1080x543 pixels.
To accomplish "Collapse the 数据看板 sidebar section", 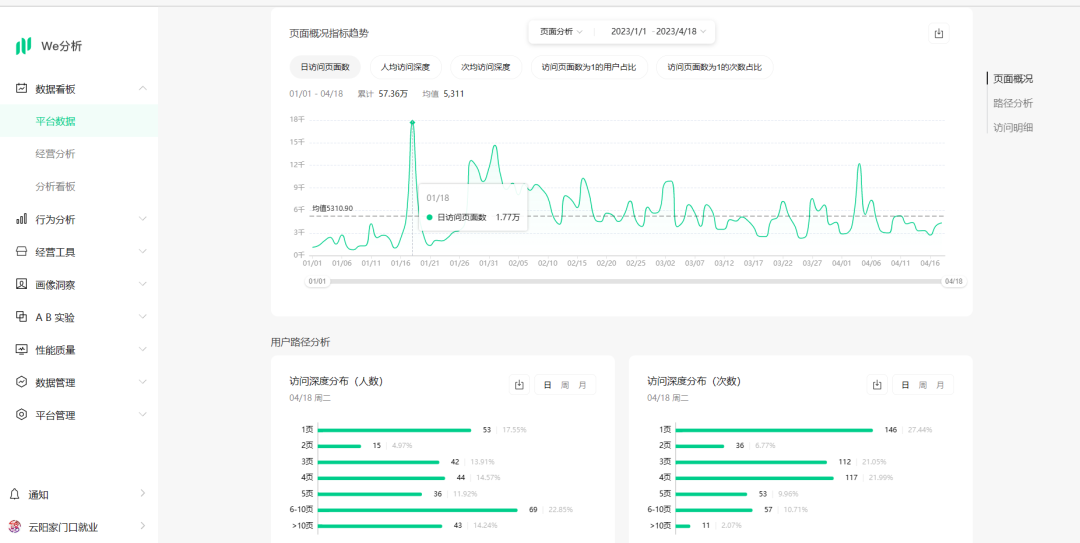I will pyautogui.click(x=143, y=89).
